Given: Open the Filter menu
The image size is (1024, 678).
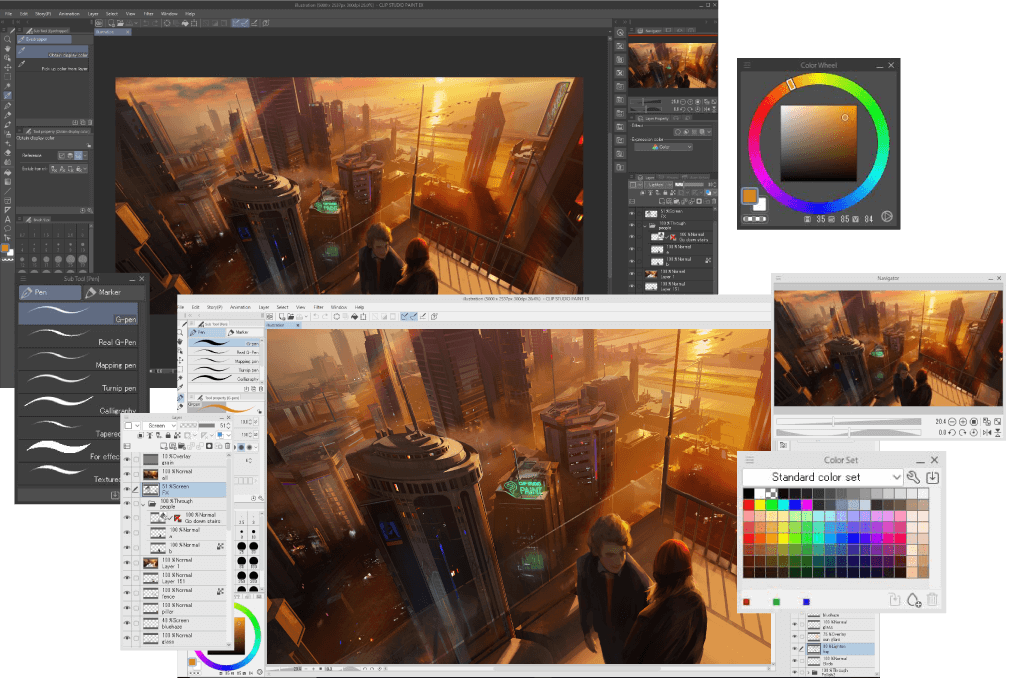Looking at the screenshot, I should pyautogui.click(x=318, y=307).
